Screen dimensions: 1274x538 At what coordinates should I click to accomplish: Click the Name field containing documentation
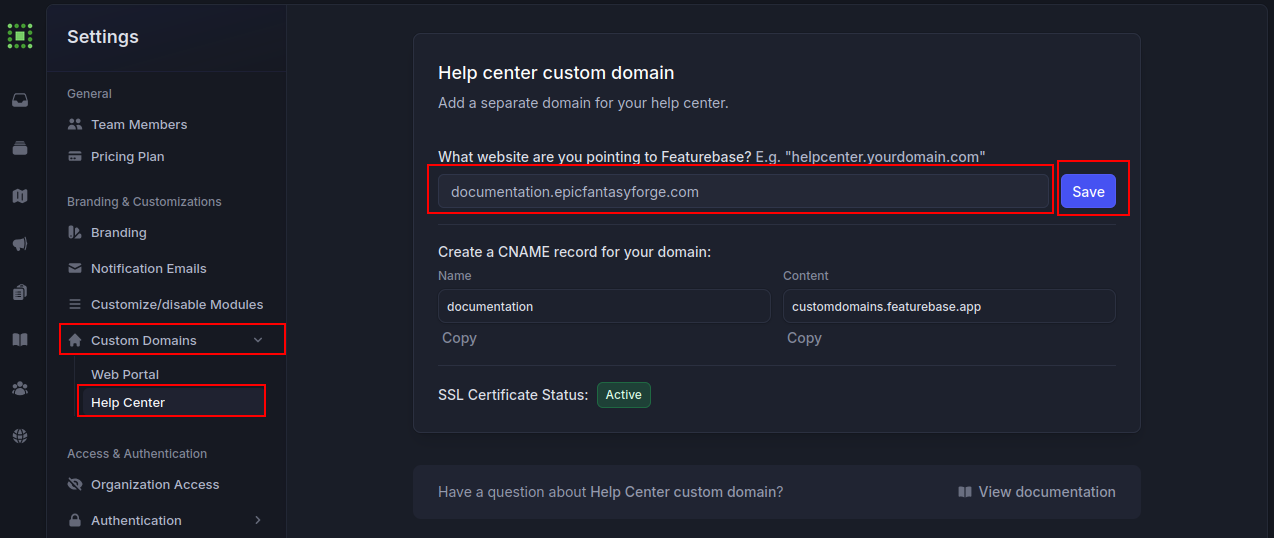(x=604, y=306)
